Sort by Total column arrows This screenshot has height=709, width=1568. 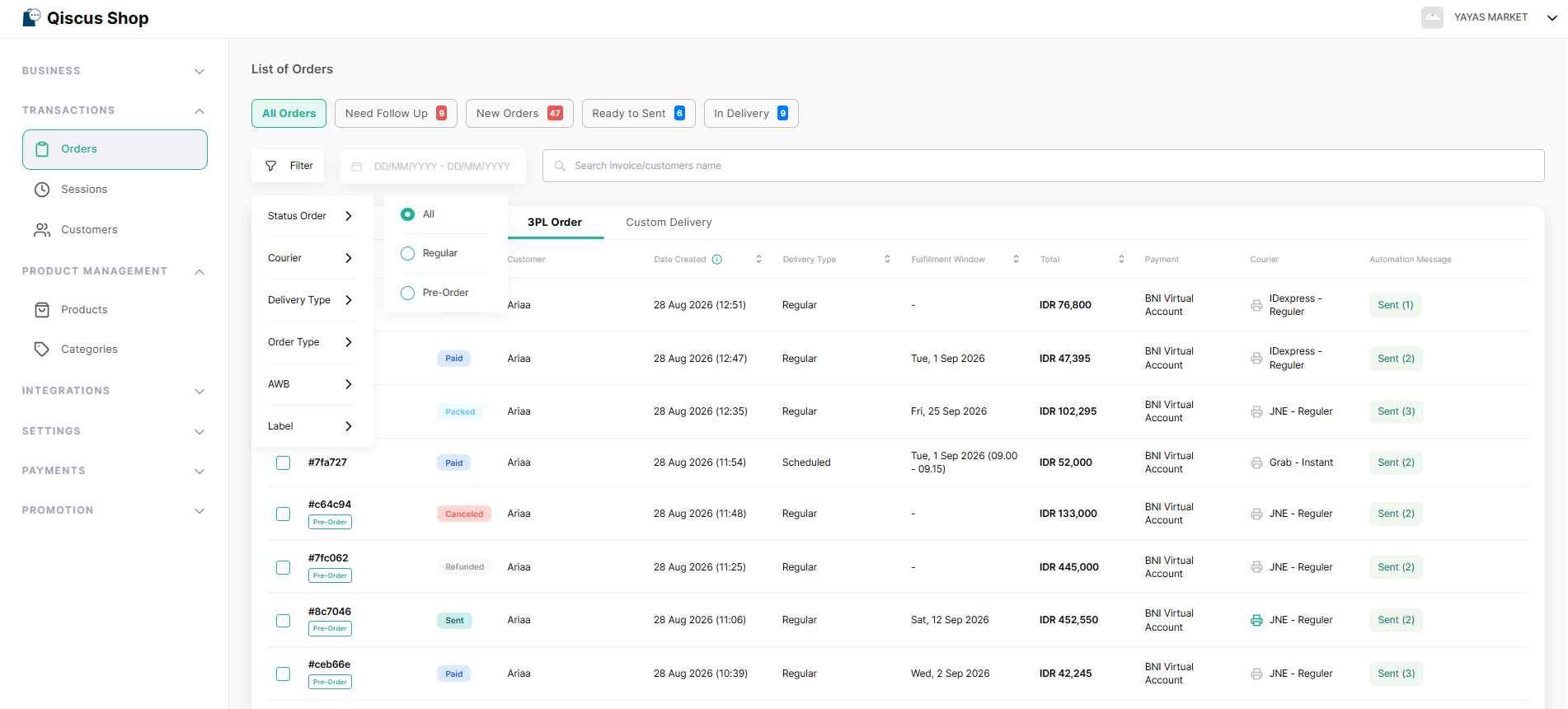pos(1121,260)
